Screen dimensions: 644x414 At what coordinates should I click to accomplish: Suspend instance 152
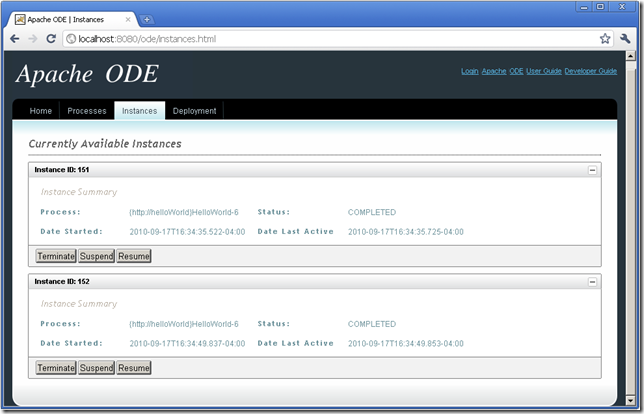[x=97, y=368]
